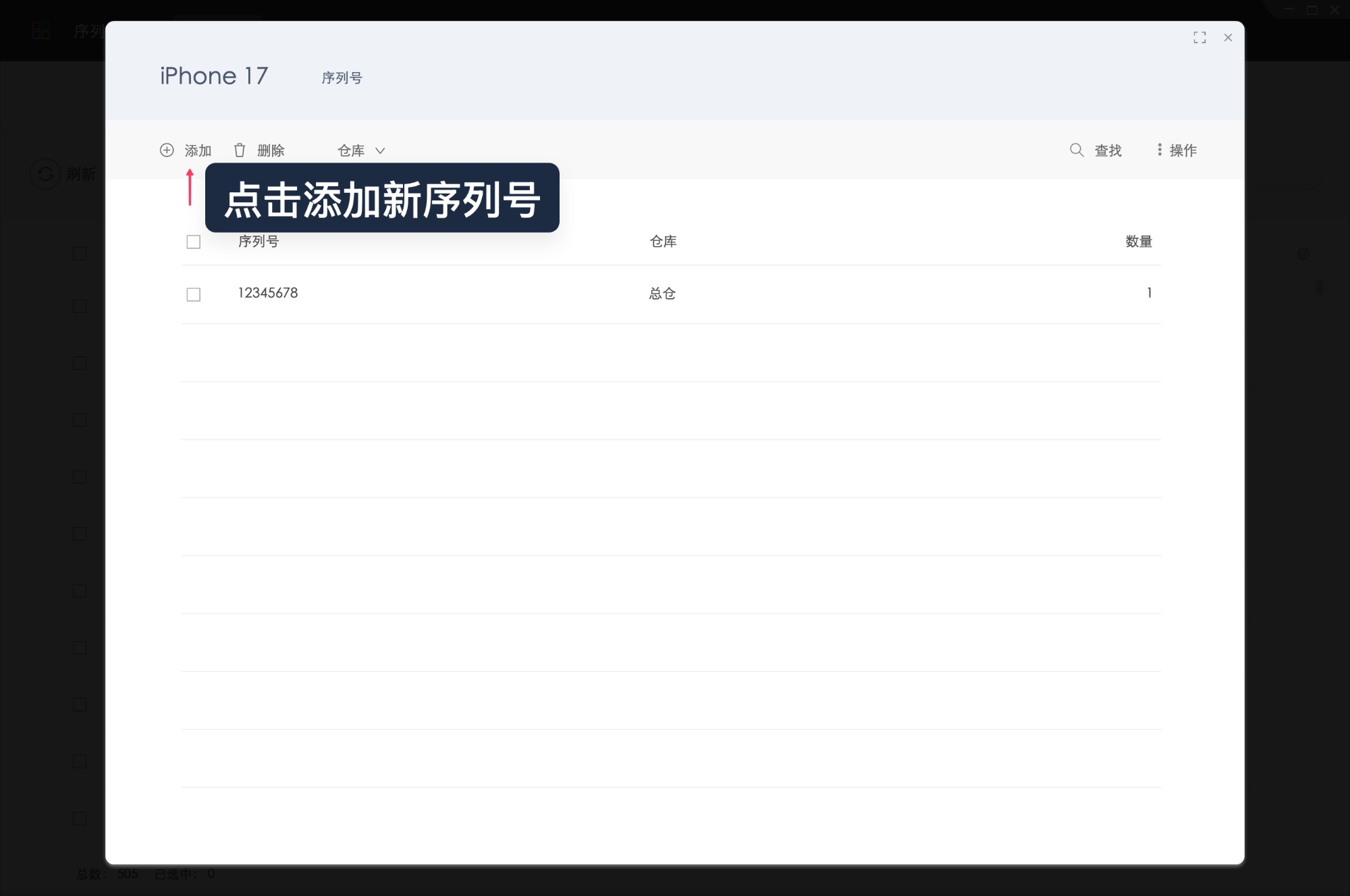Screen dimensions: 1350x896
Task: Check the topmost checkbox in the background list
Action: pyautogui.click(x=79, y=253)
